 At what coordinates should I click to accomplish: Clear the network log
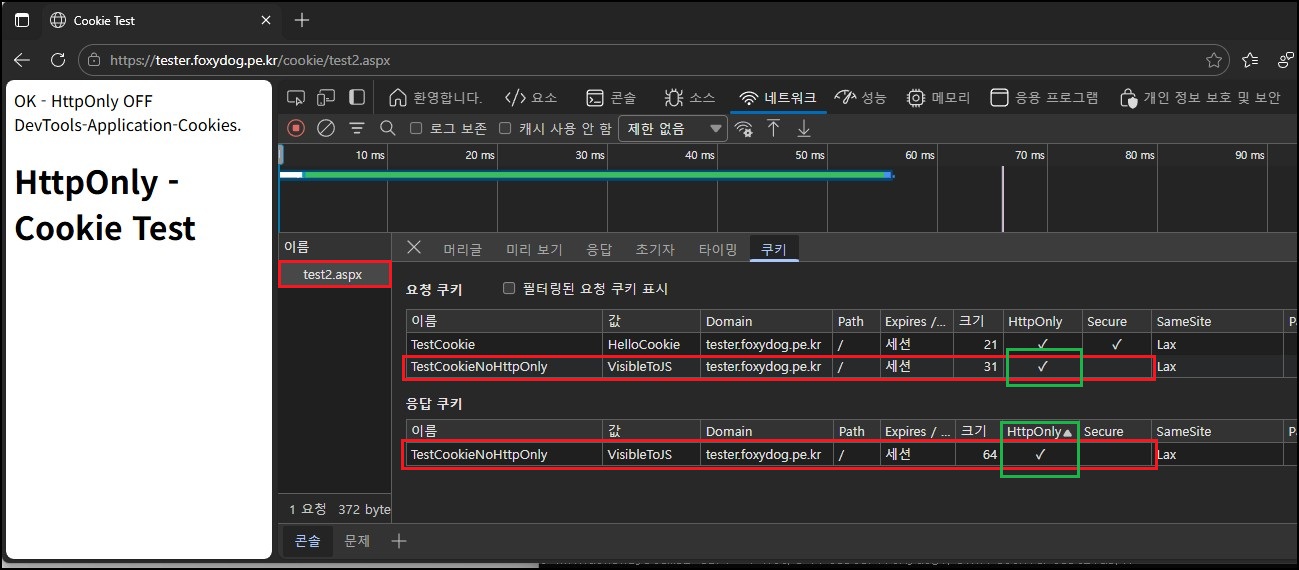click(326, 128)
